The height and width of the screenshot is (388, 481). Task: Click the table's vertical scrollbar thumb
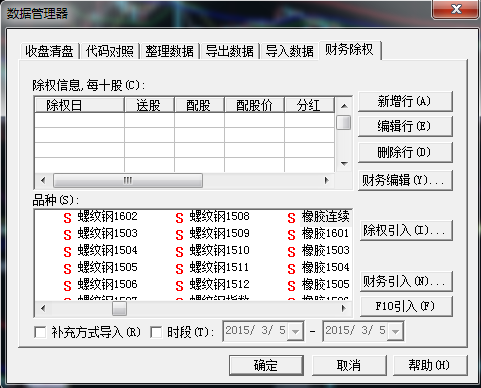(344, 122)
